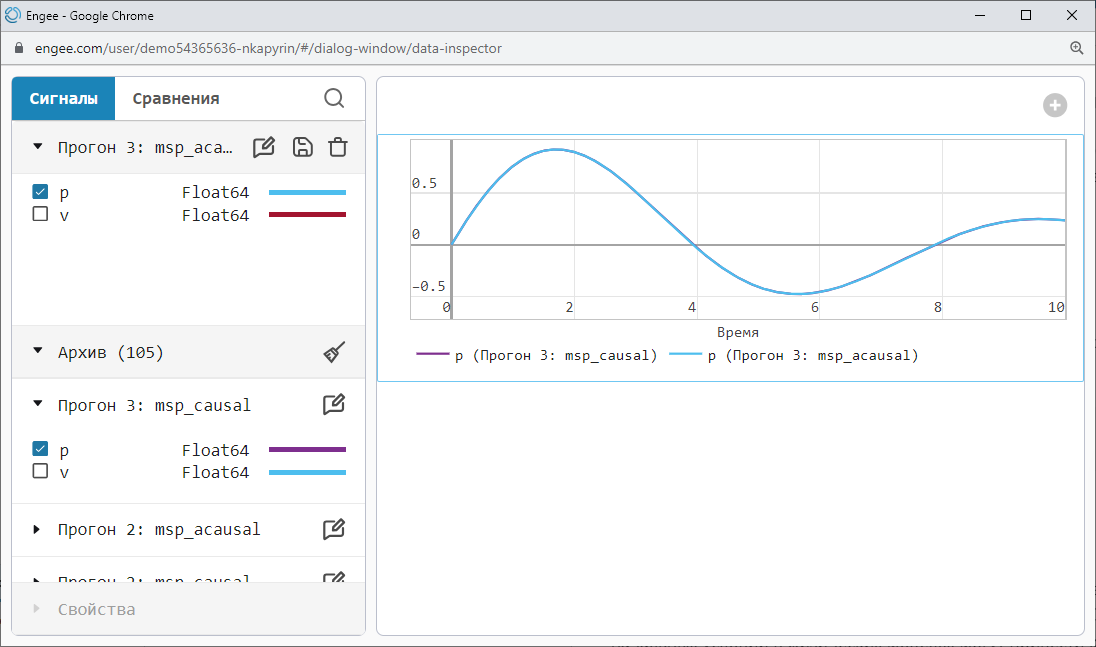This screenshot has height=647, width=1096.
Task: Expand Прогон 2: msp_acausal run
Action: (x=38, y=529)
